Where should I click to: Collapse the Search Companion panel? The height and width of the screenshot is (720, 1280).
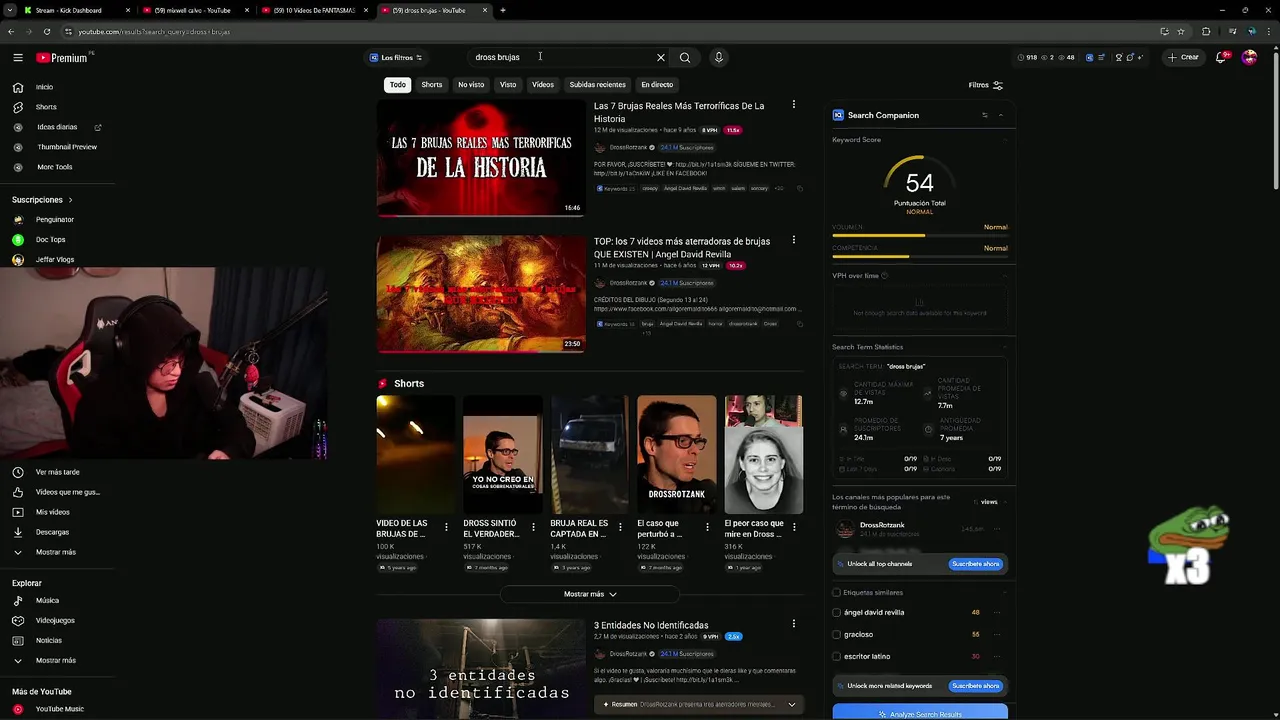1000,115
